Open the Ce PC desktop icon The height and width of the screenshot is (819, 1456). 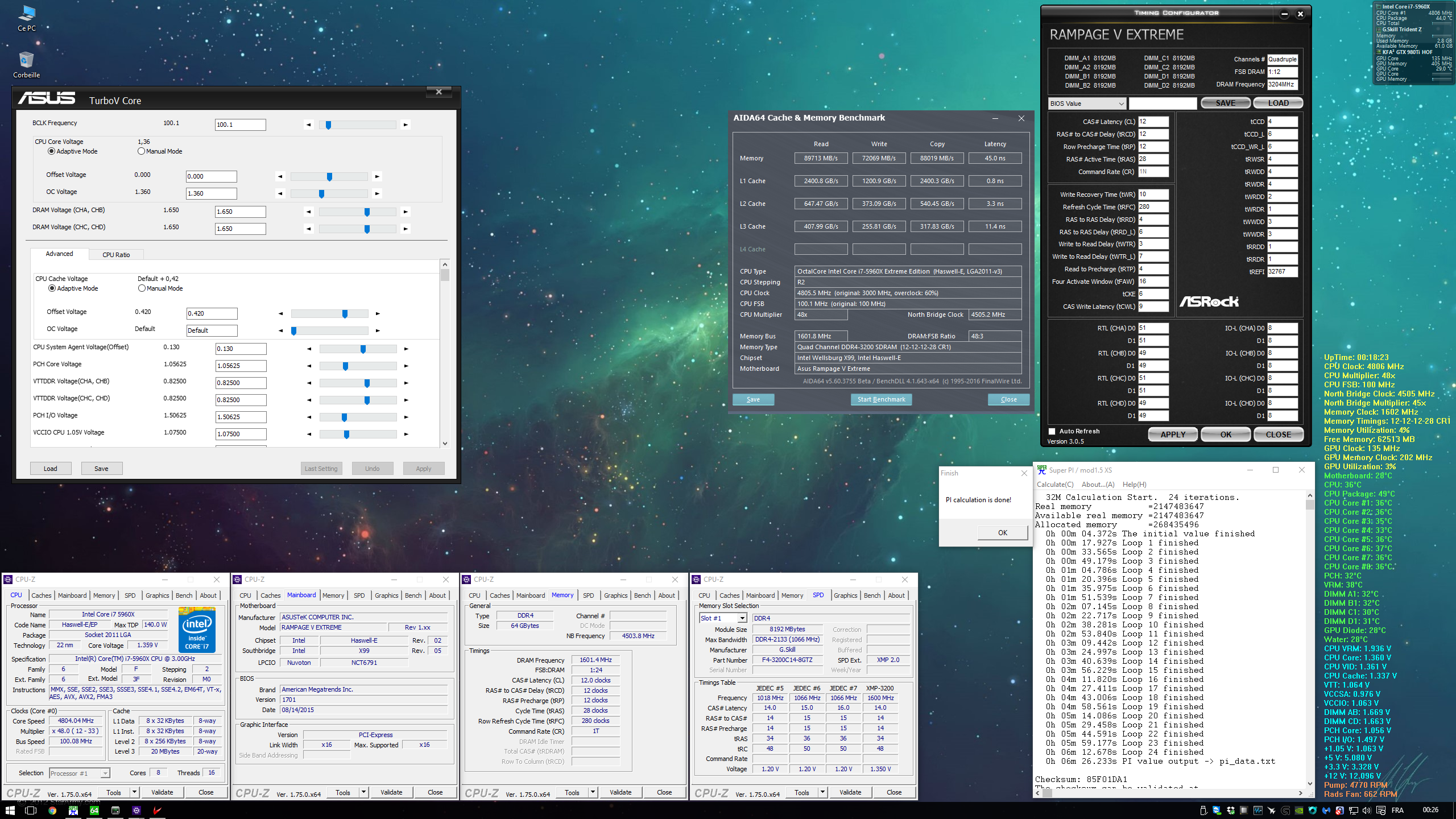[x=26, y=18]
